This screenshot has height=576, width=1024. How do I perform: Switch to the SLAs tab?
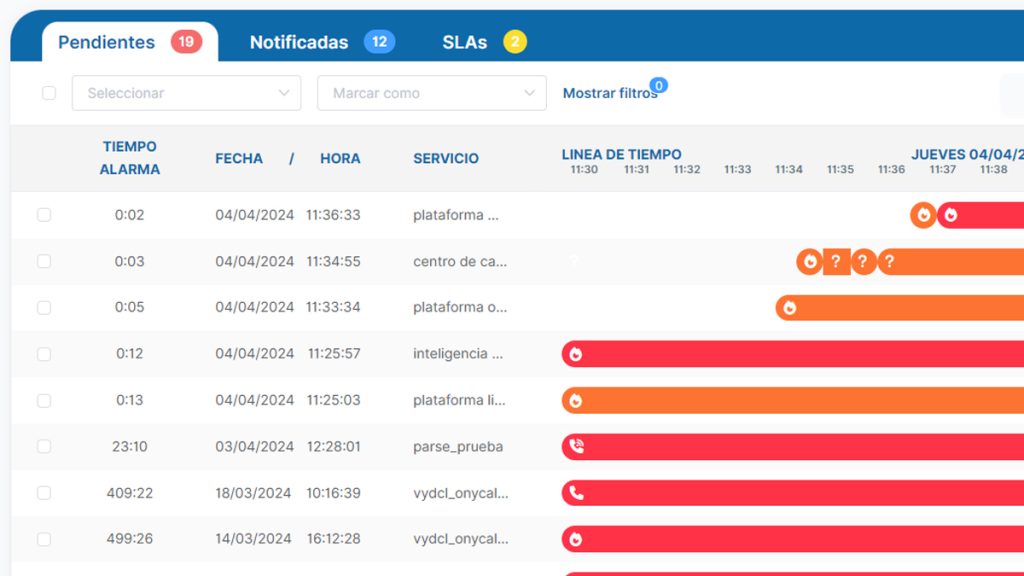pyautogui.click(x=484, y=42)
